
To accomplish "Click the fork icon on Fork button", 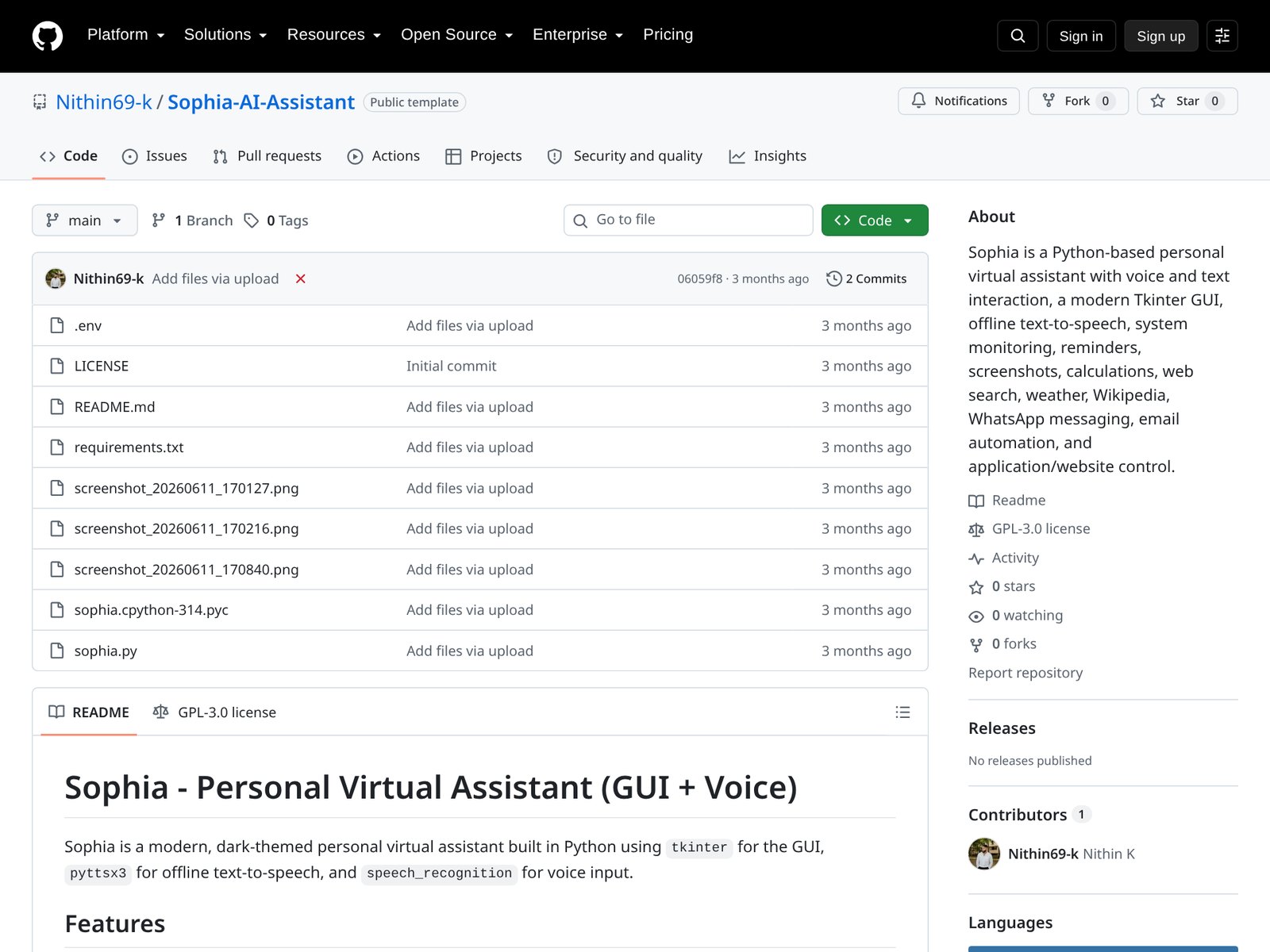I will [1049, 101].
